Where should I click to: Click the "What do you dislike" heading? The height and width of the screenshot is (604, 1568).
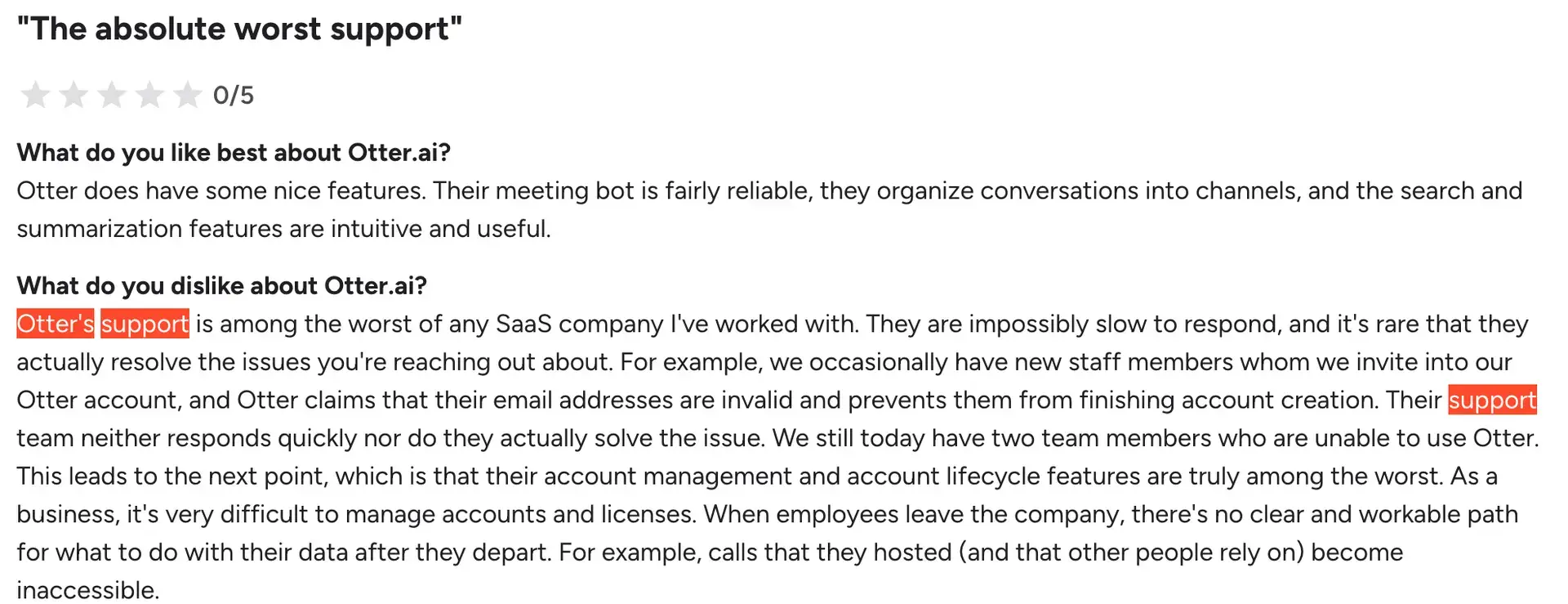(221, 286)
